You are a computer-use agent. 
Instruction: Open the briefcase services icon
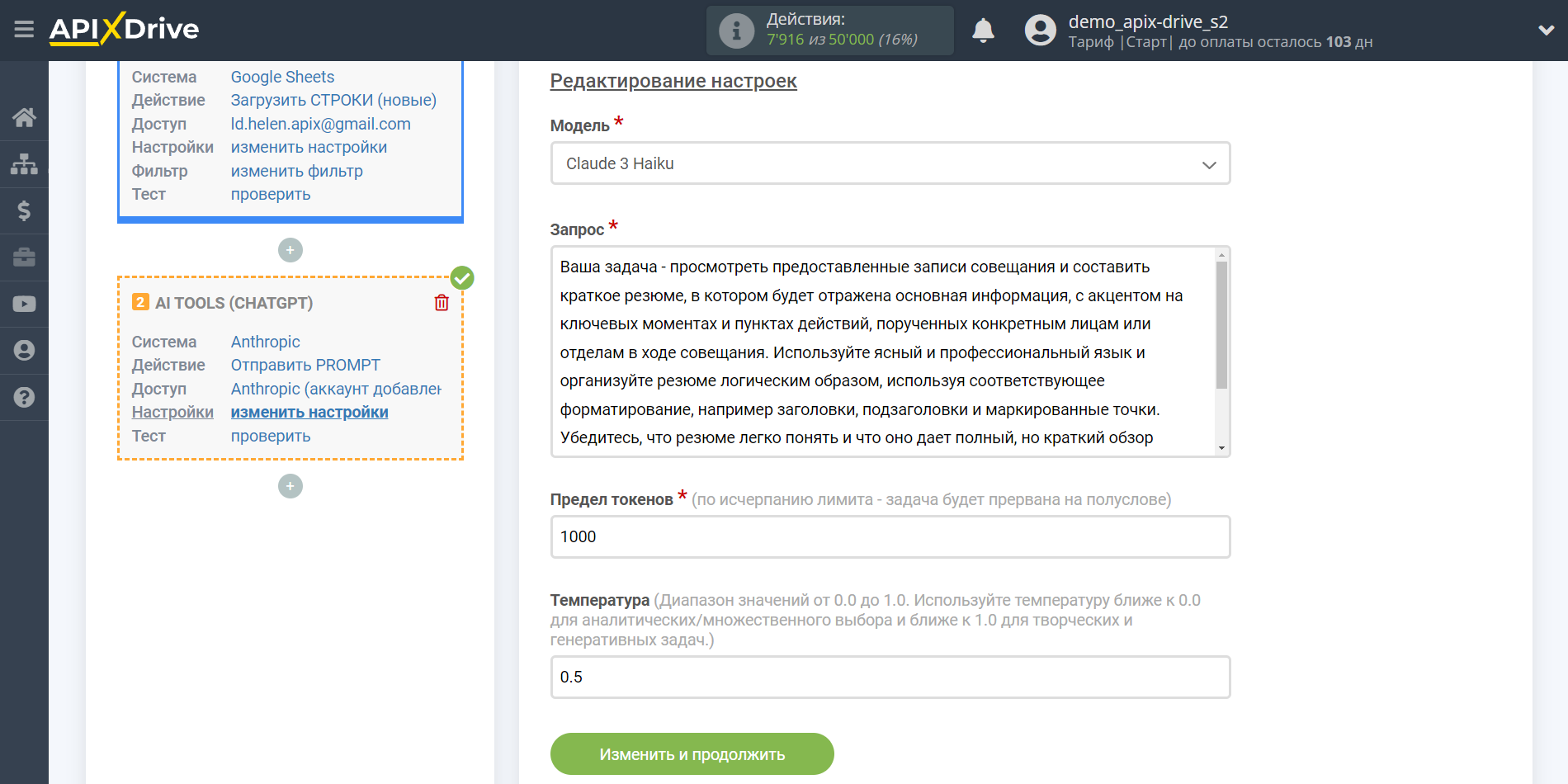[x=24, y=257]
